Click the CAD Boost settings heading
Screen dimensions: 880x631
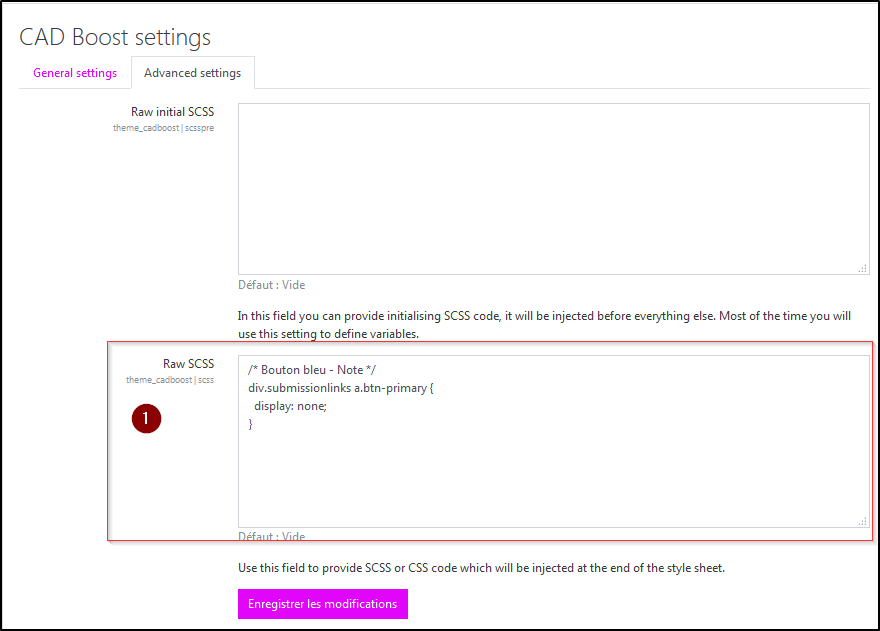click(x=115, y=37)
